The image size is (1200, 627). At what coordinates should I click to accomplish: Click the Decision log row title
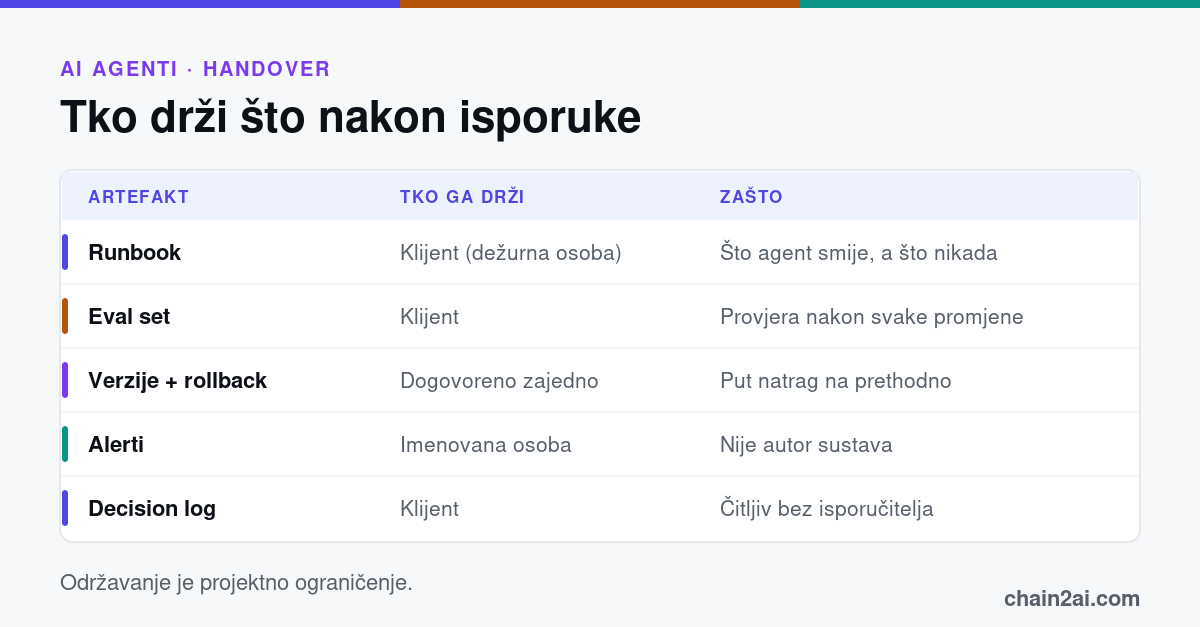point(152,509)
